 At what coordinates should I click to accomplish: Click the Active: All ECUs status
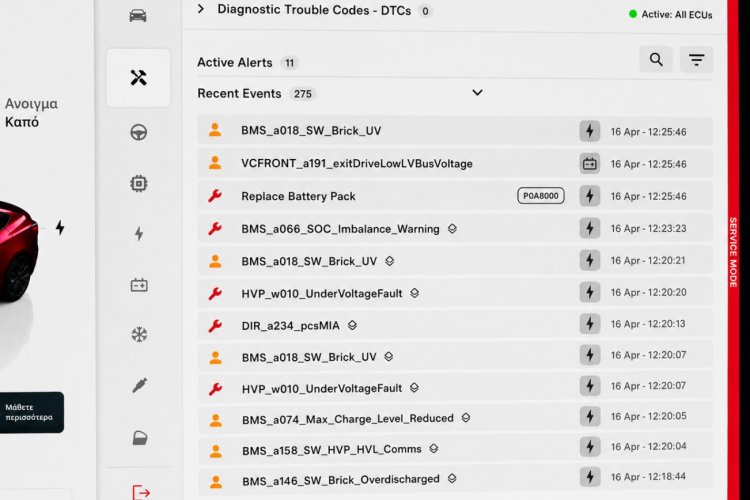[671, 14]
